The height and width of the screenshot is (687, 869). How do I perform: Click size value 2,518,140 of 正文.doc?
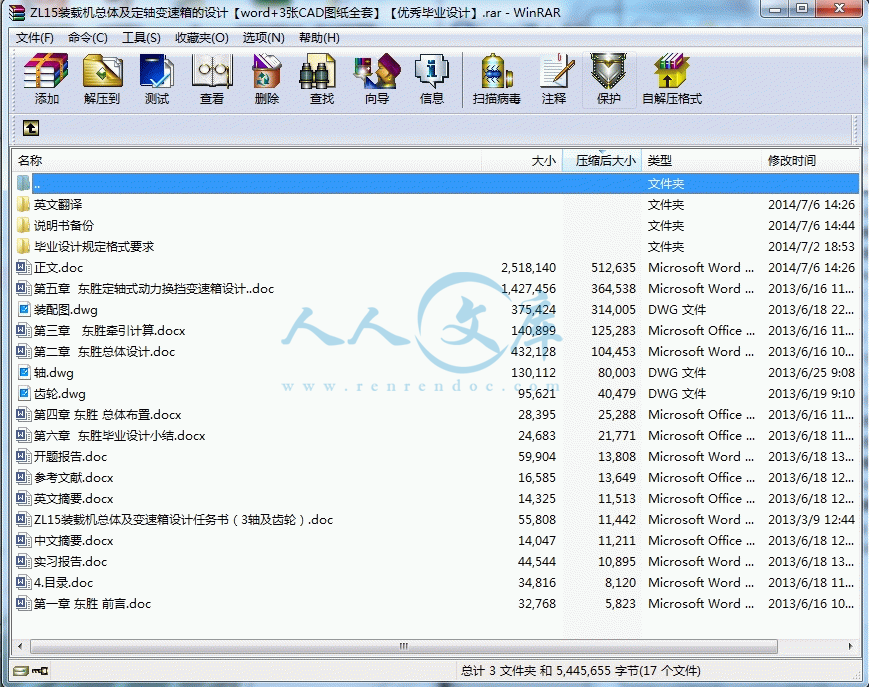point(528,268)
